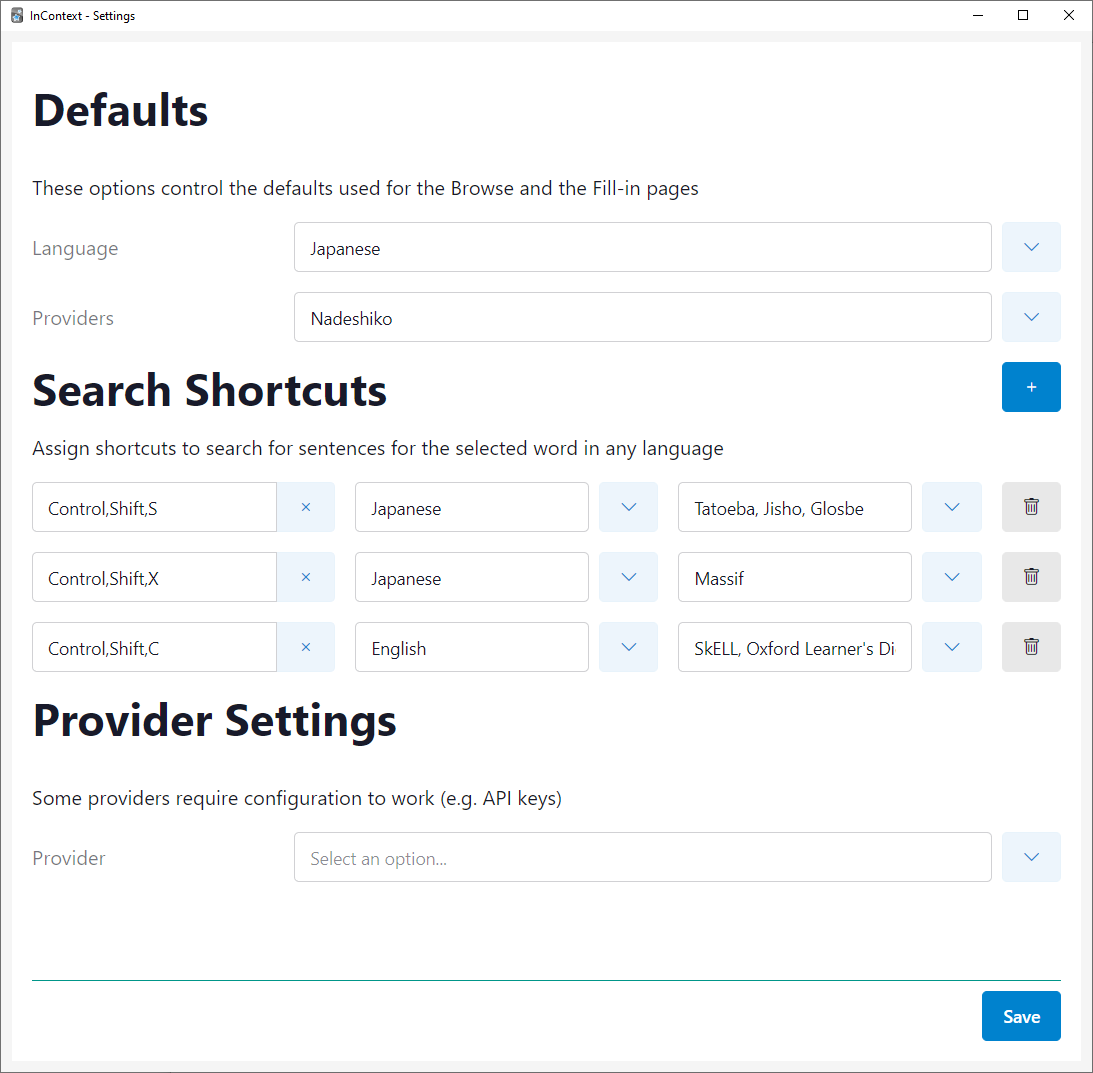Expand the Provider dropdown under Provider Settings
The height and width of the screenshot is (1073, 1093).
pos(1031,857)
